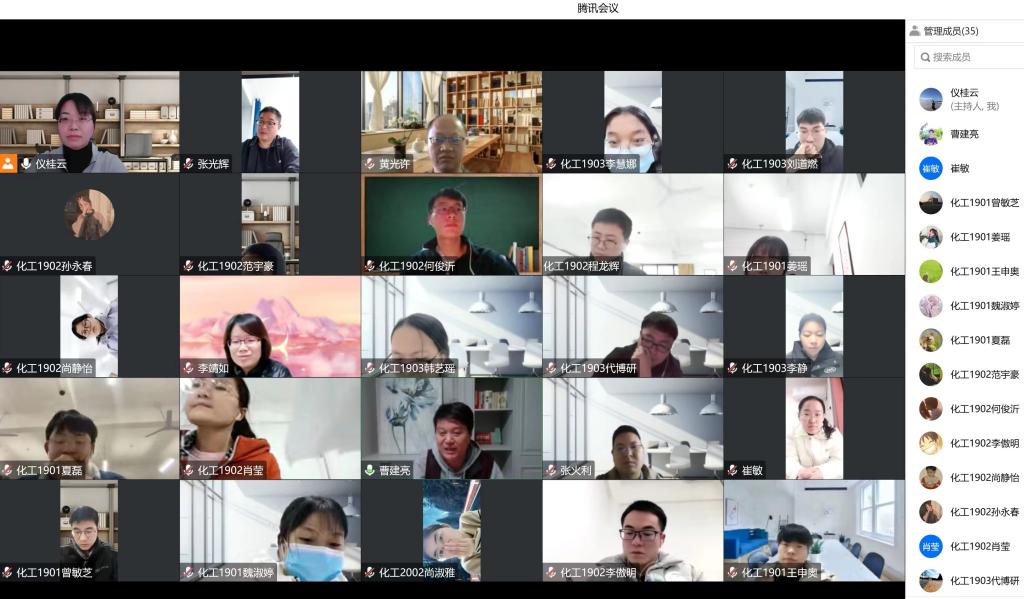Focus the 搜索成员 search field
The width and height of the screenshot is (1024, 599).
tap(972, 57)
